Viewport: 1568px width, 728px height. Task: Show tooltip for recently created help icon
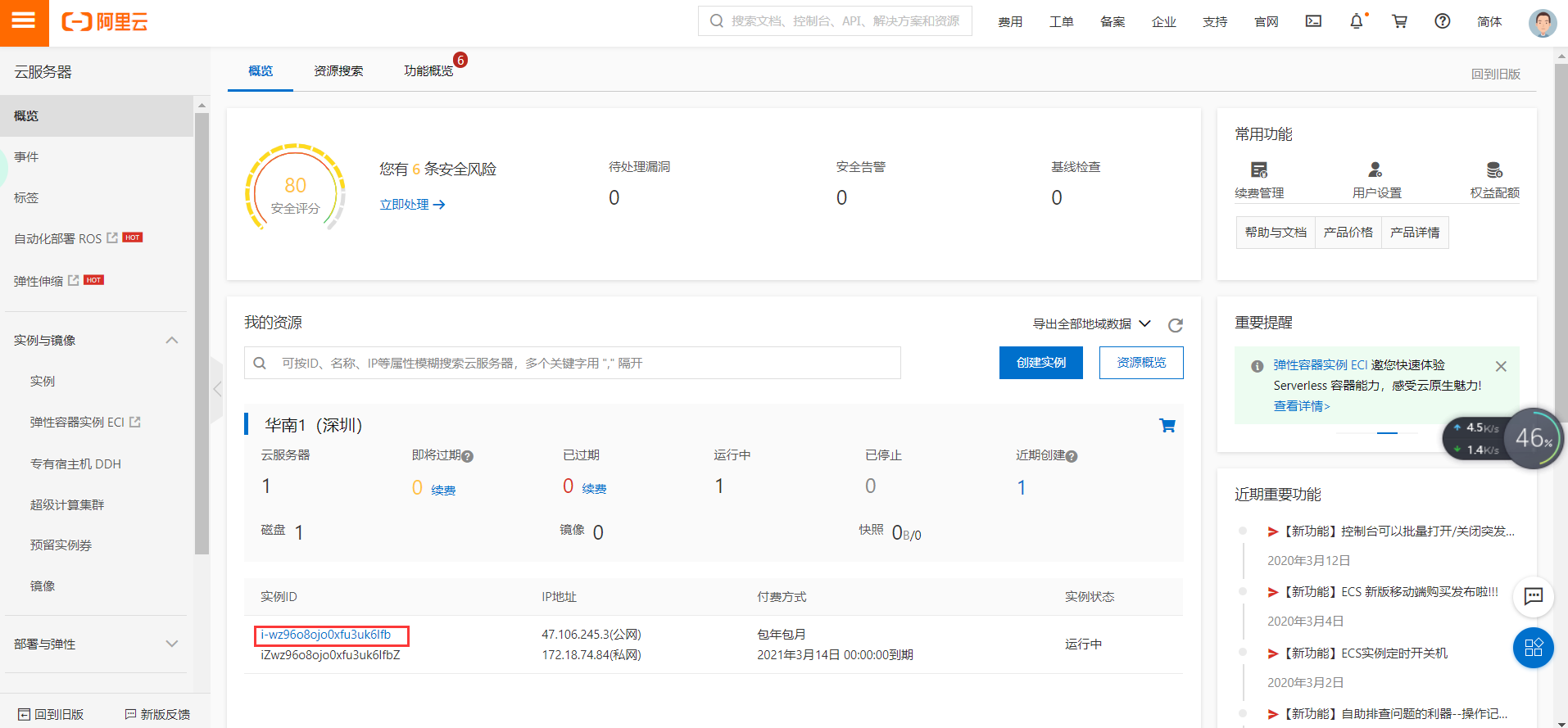tap(1072, 457)
